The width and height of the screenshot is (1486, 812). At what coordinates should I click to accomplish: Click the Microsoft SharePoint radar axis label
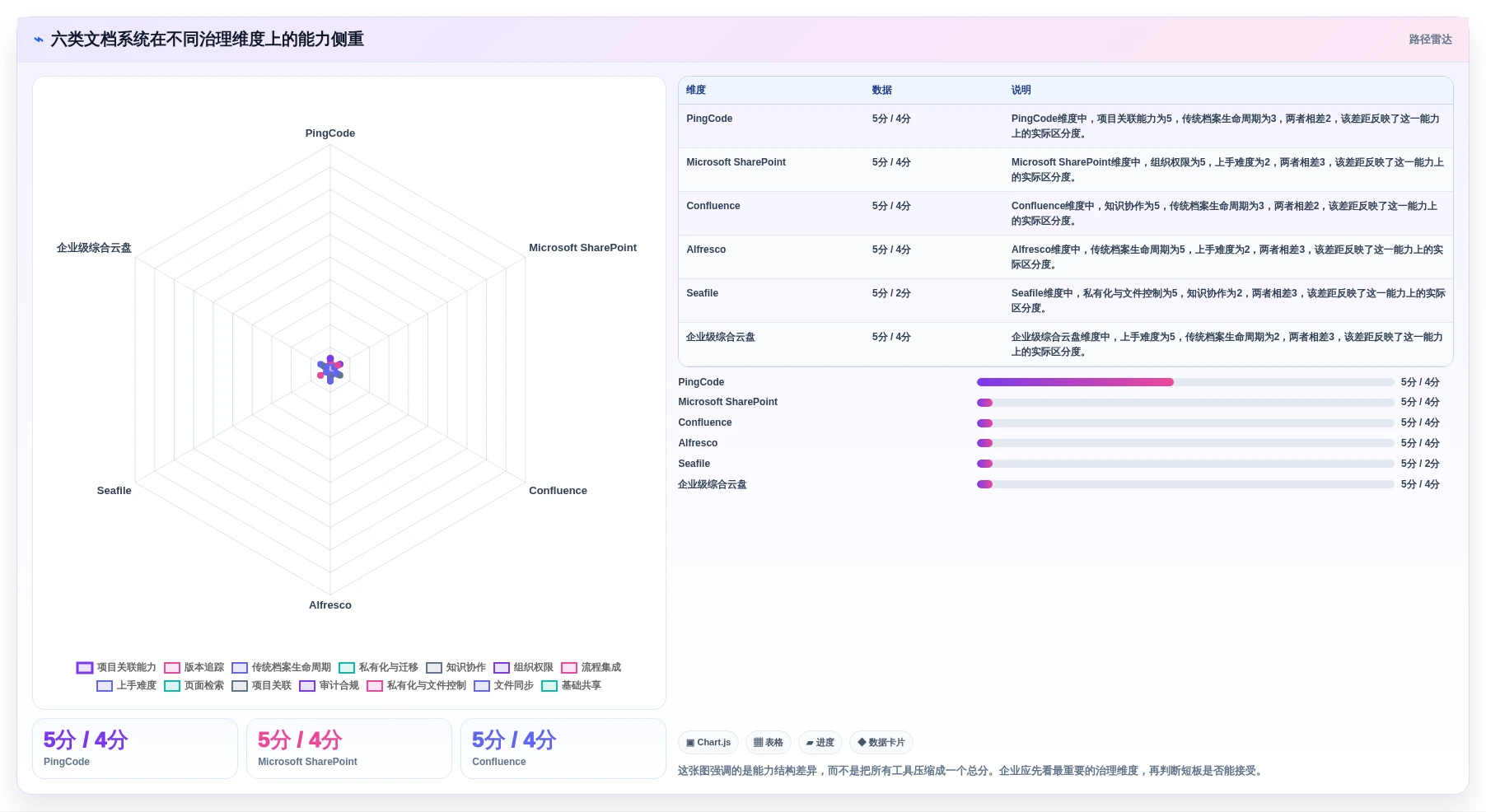(x=582, y=248)
